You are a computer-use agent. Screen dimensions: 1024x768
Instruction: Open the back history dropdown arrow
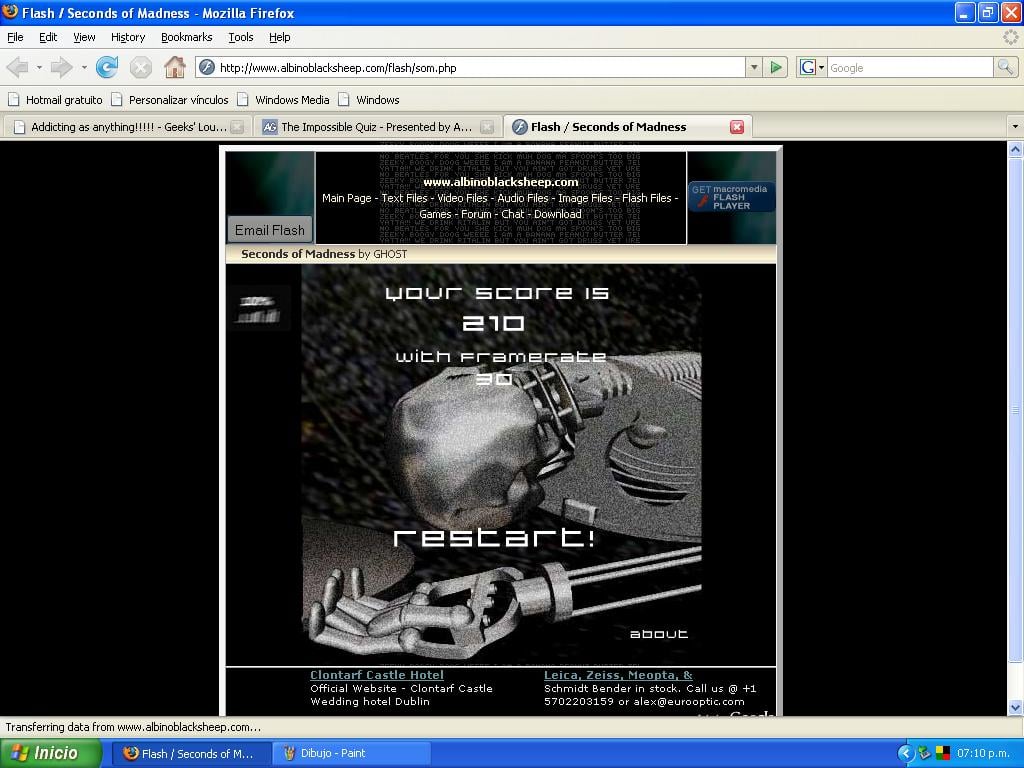pyautogui.click(x=39, y=67)
